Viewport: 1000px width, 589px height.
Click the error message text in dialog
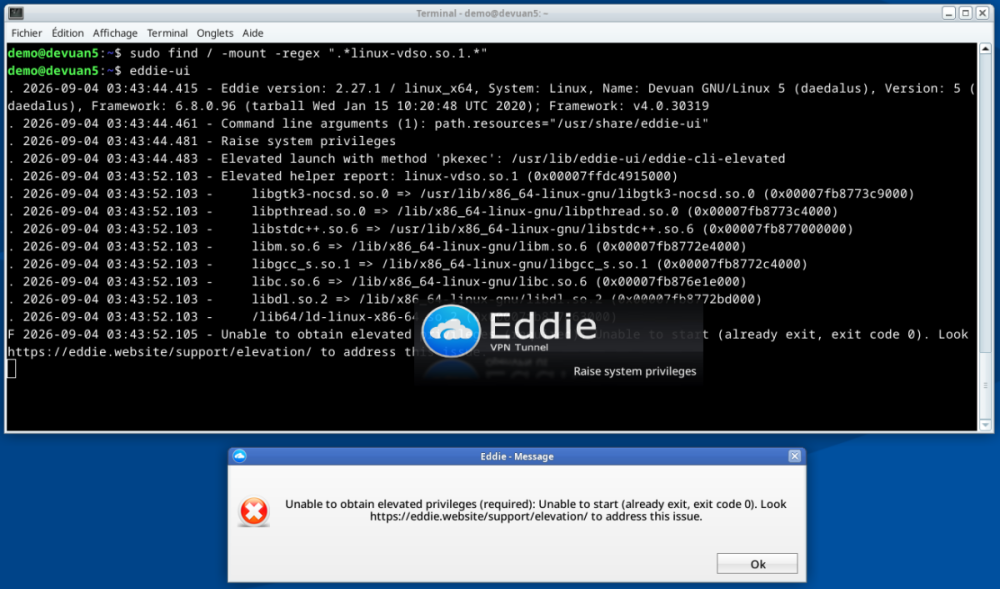[536, 510]
